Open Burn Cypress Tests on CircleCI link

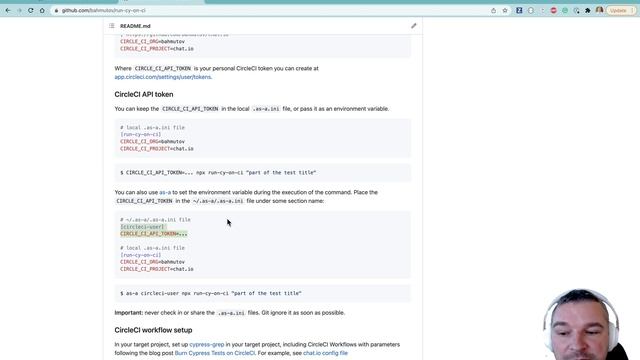(x=215, y=353)
